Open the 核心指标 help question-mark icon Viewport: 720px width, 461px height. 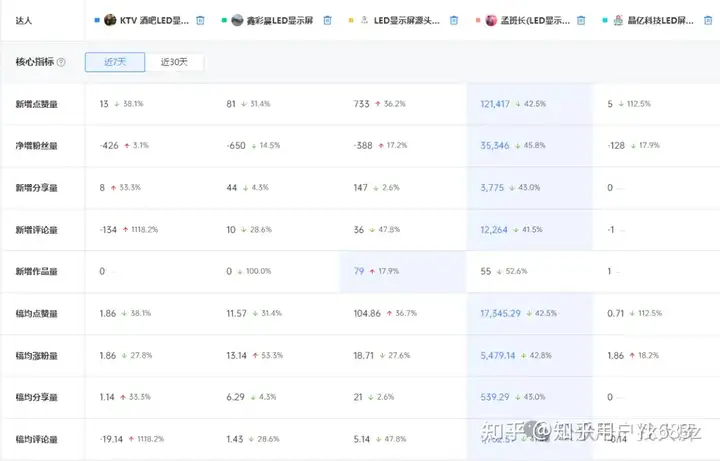pyautogui.click(x=61, y=62)
